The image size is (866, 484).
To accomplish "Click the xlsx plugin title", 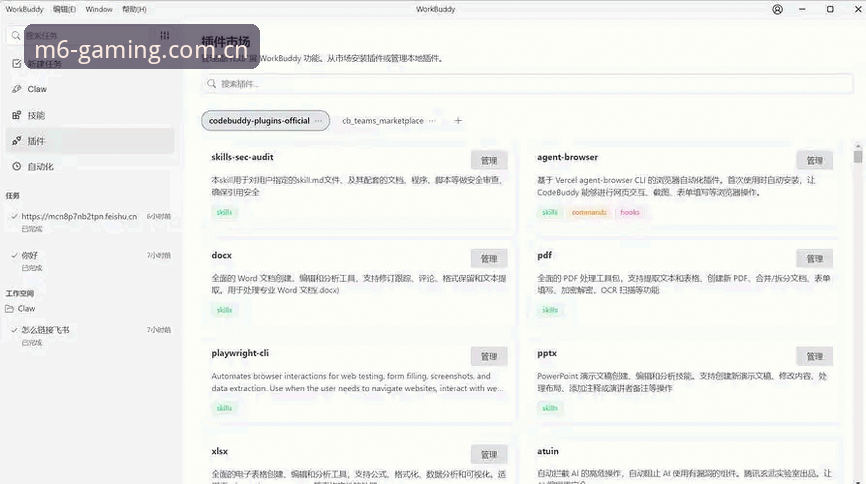I will tap(219, 451).
